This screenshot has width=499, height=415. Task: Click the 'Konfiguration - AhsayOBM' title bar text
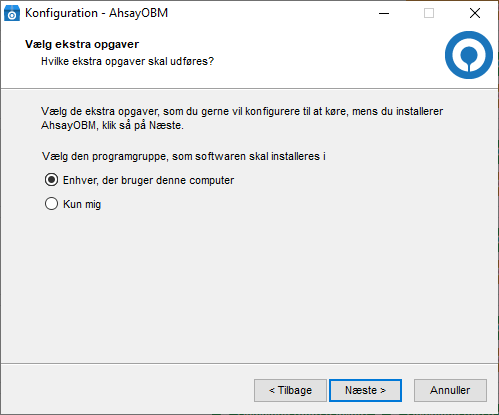point(96,13)
